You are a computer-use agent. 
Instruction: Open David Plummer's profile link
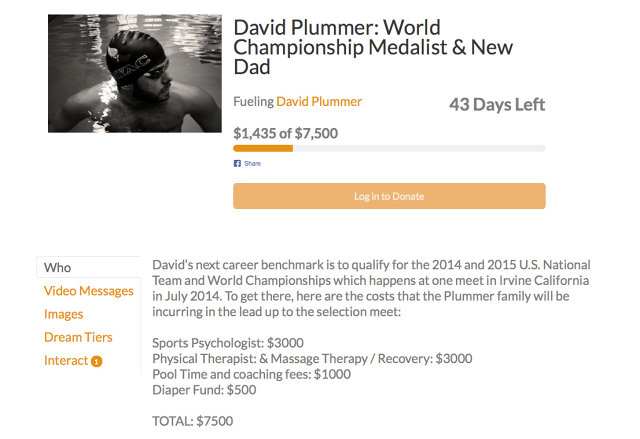[319, 102]
